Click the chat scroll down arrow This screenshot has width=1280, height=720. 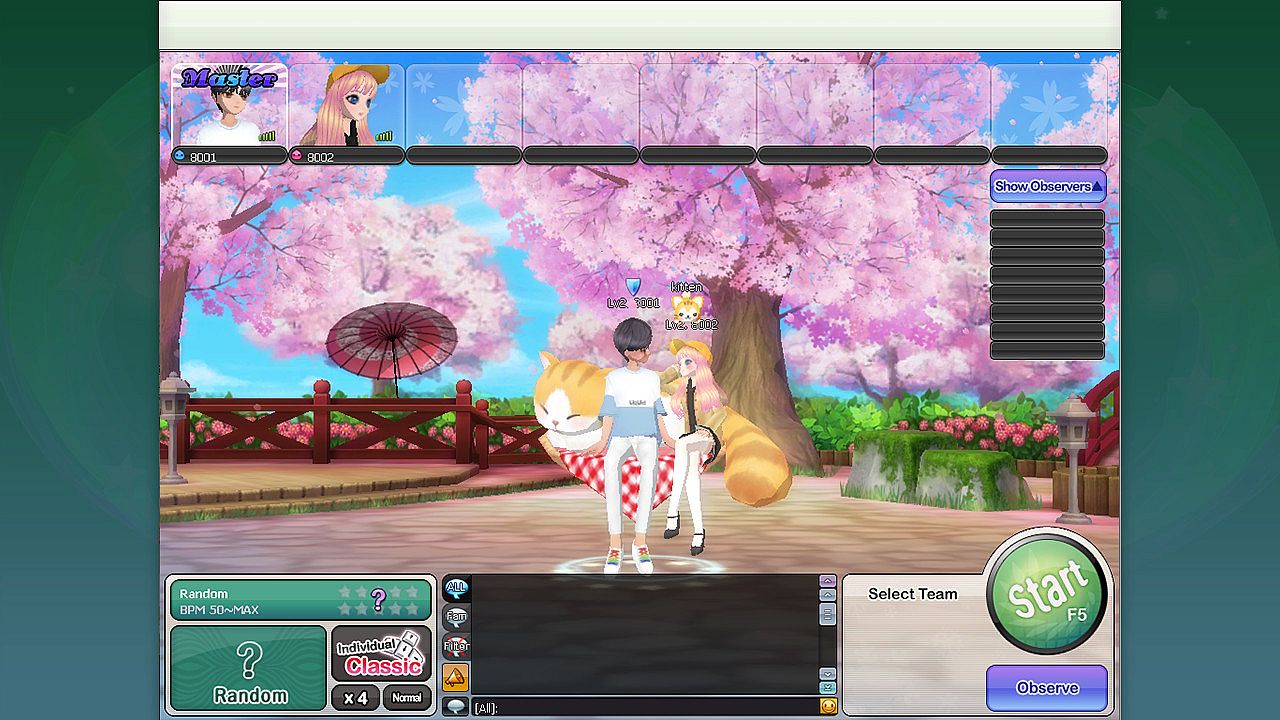click(827, 674)
